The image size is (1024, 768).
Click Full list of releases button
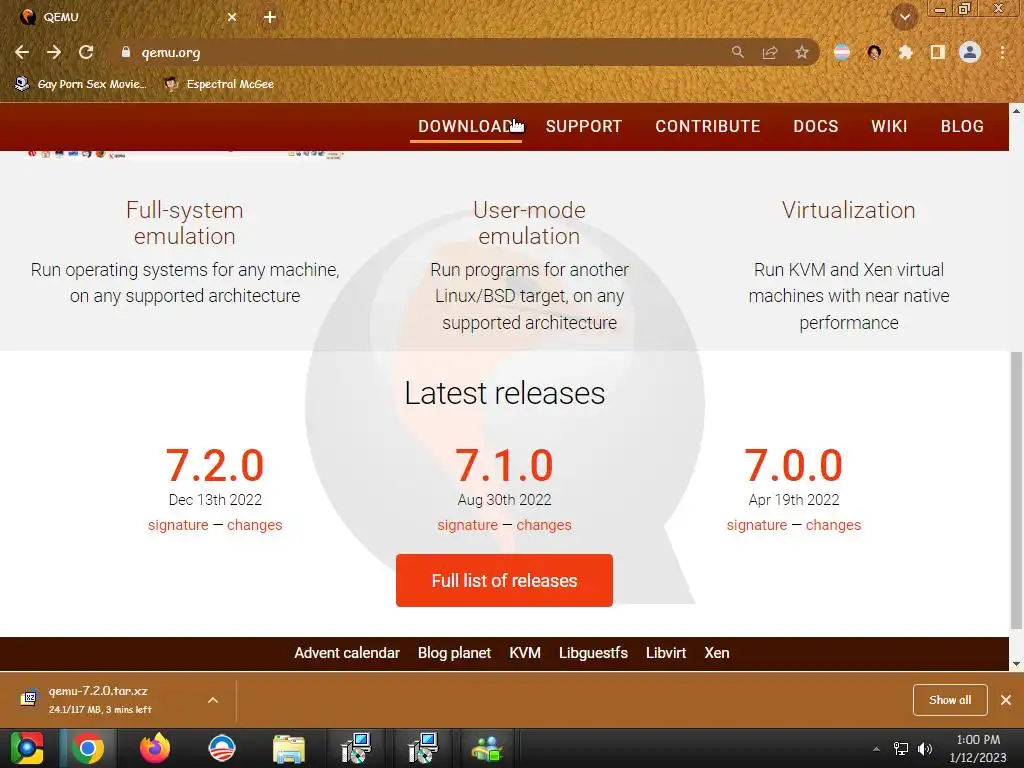point(504,581)
